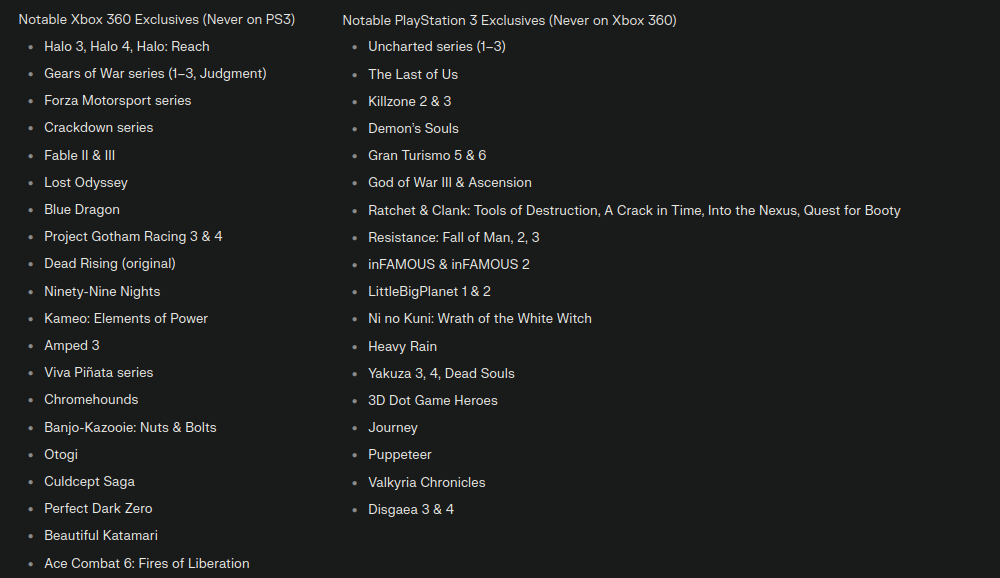Click 'Project Gotham Racing 3 & 4'
1000x578 pixels.
pos(133,236)
